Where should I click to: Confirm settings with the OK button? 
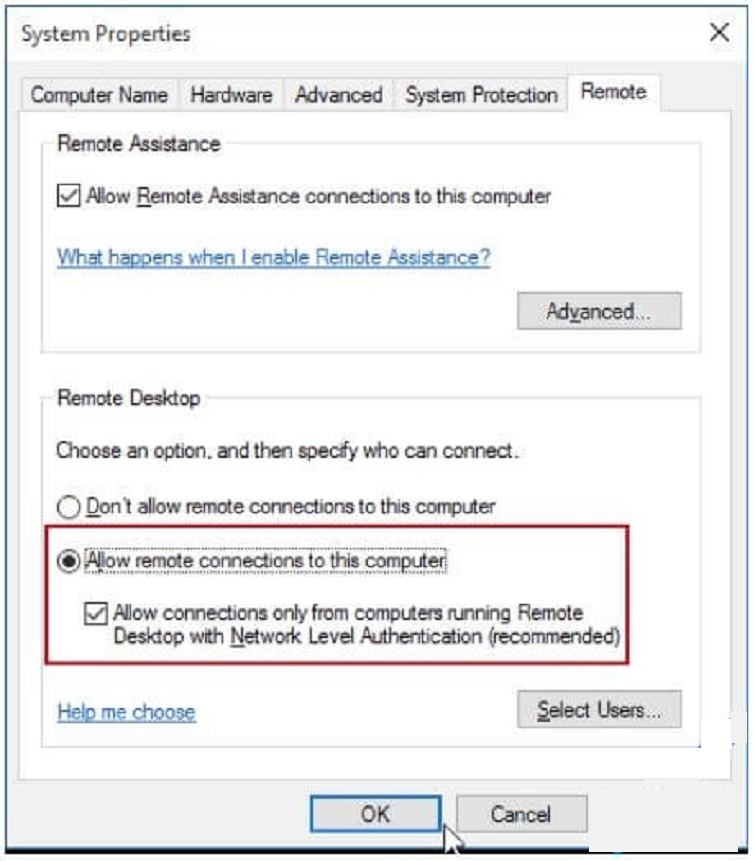pyautogui.click(x=375, y=814)
